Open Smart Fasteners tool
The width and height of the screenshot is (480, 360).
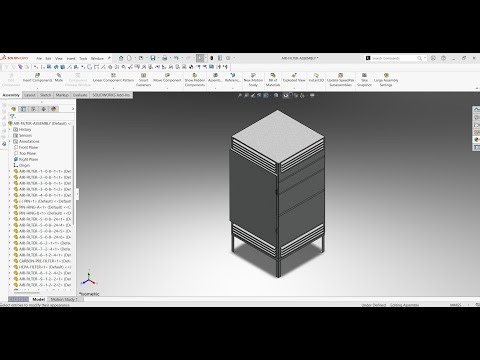pyautogui.click(x=144, y=80)
